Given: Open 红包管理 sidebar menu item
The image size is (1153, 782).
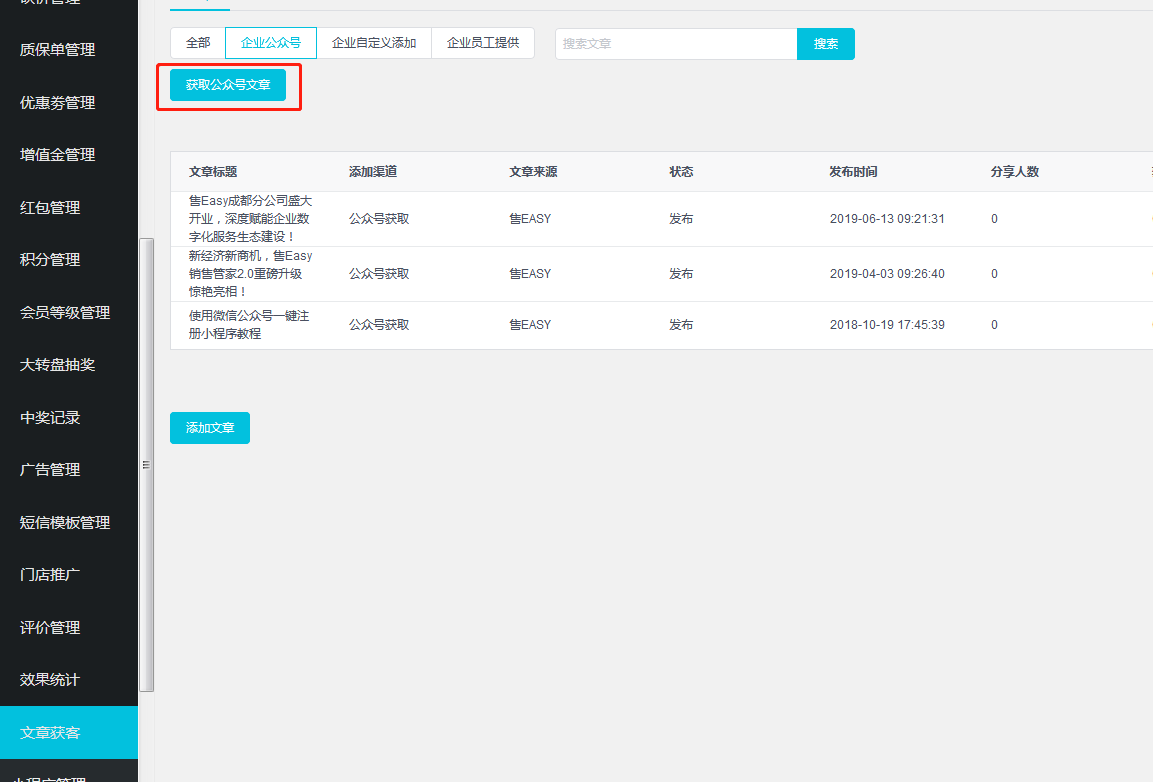Looking at the screenshot, I should [x=50, y=208].
